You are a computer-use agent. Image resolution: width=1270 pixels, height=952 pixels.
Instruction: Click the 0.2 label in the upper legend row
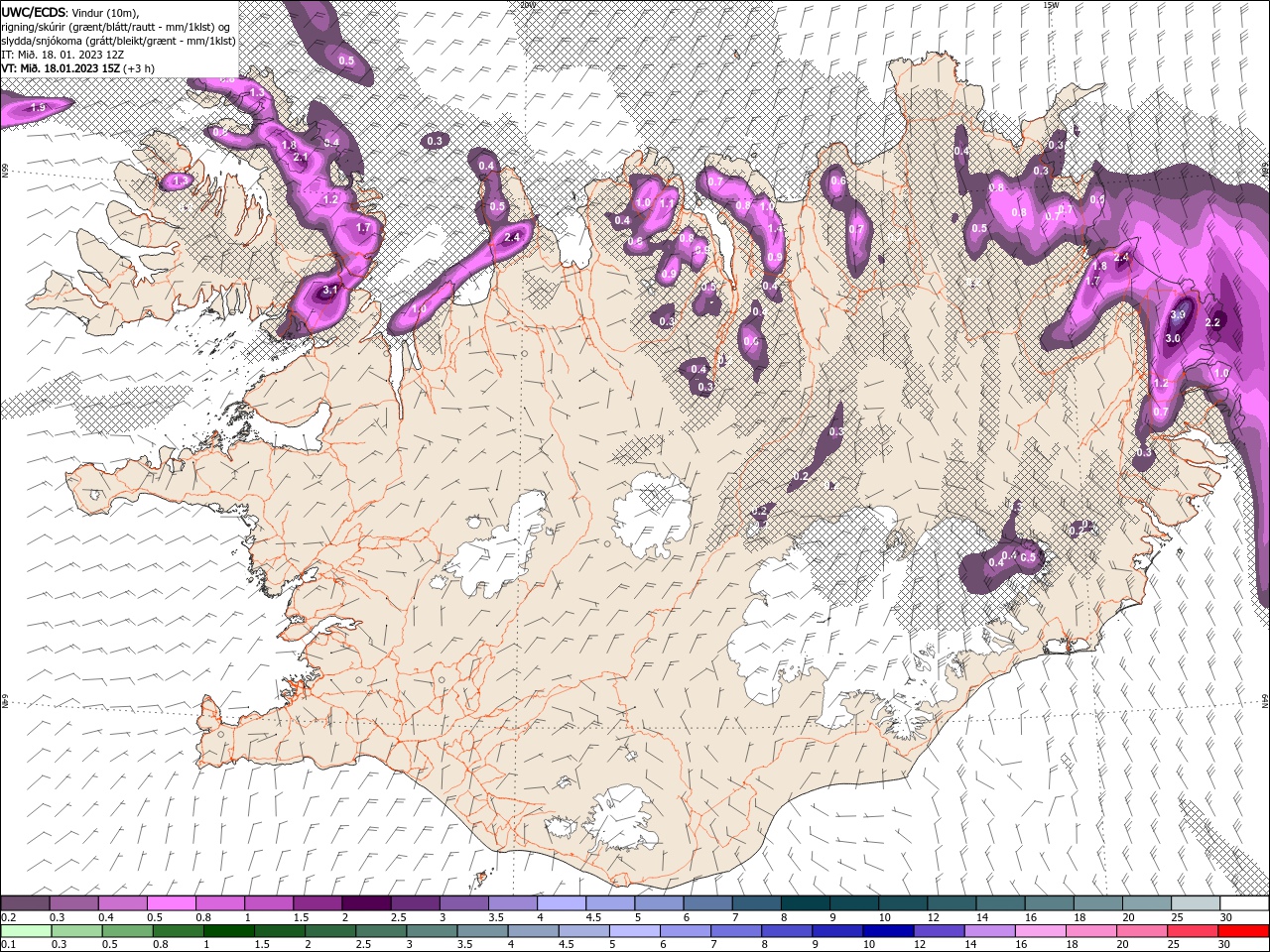pyautogui.click(x=8, y=917)
